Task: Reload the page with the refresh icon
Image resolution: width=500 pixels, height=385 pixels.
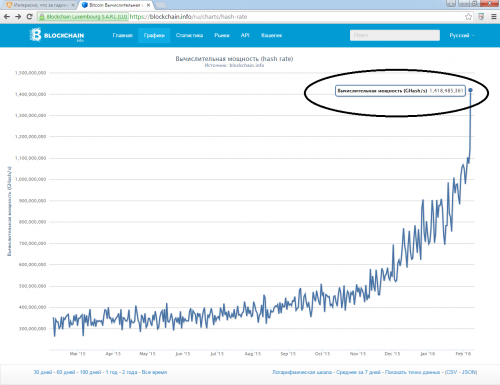Action: (29, 17)
